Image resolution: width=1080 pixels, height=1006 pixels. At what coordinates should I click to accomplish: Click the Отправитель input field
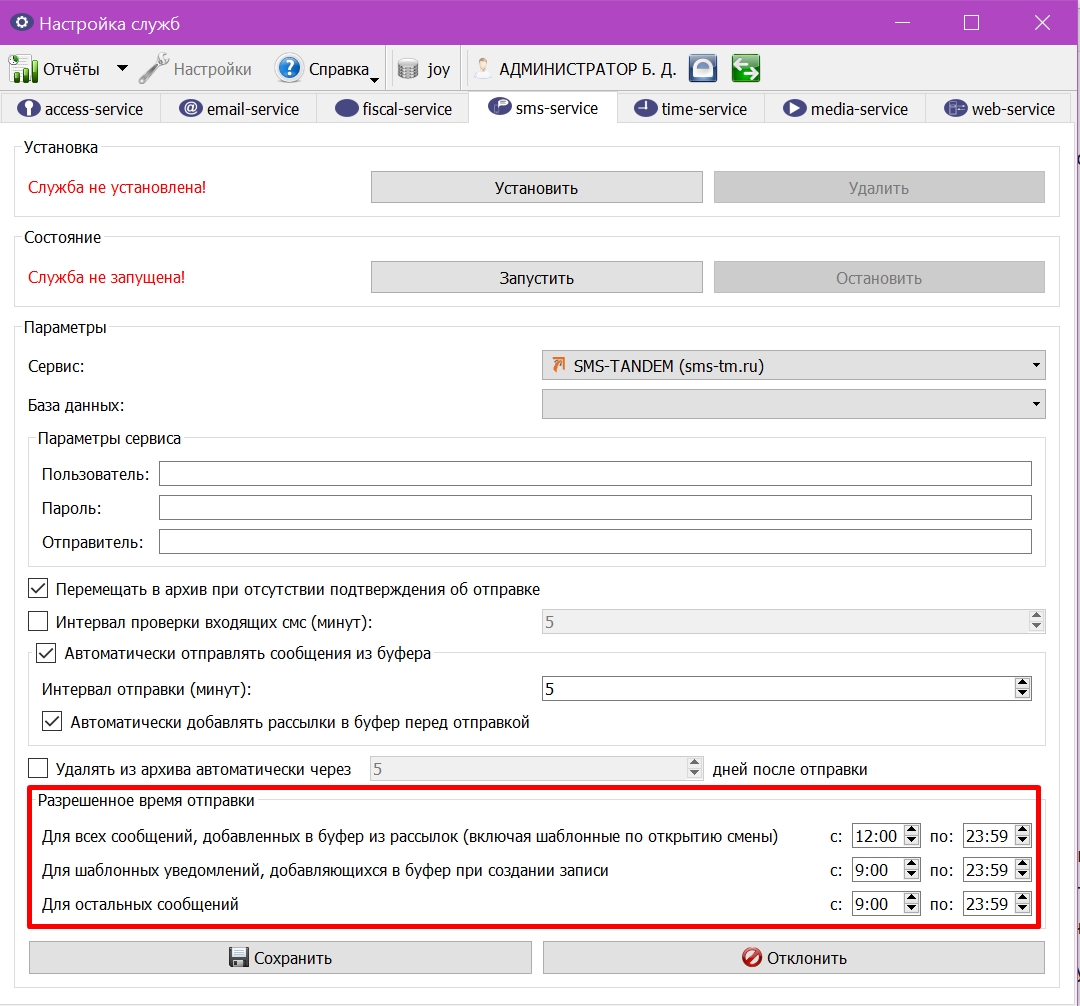tap(595, 541)
